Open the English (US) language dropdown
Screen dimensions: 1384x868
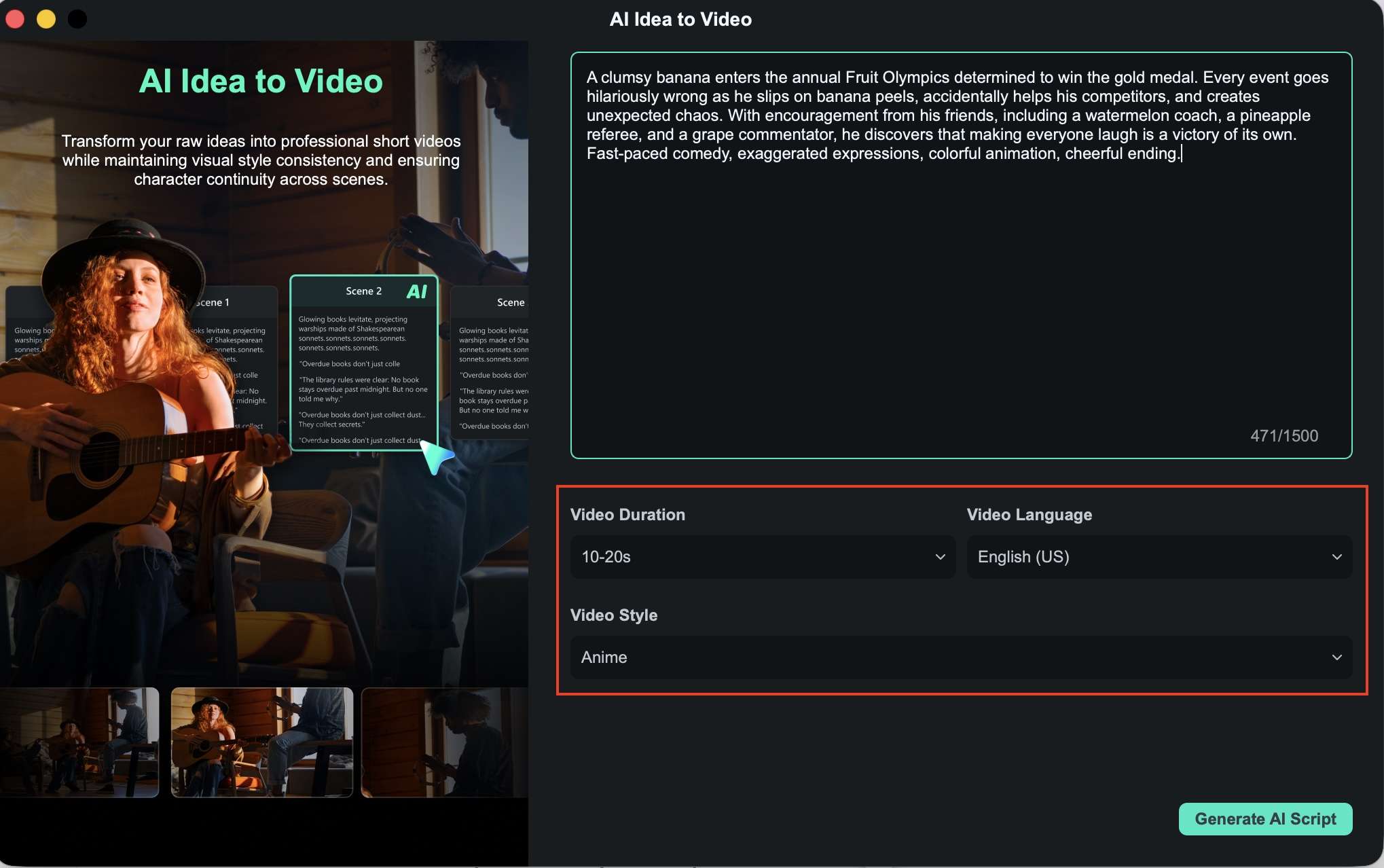tap(1159, 557)
